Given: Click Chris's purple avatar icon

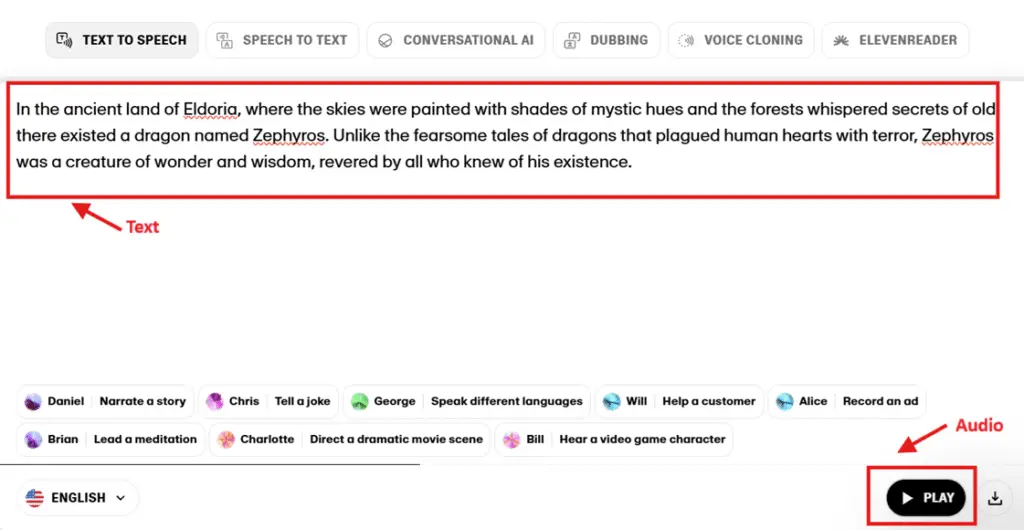Looking at the screenshot, I should 214,401.
